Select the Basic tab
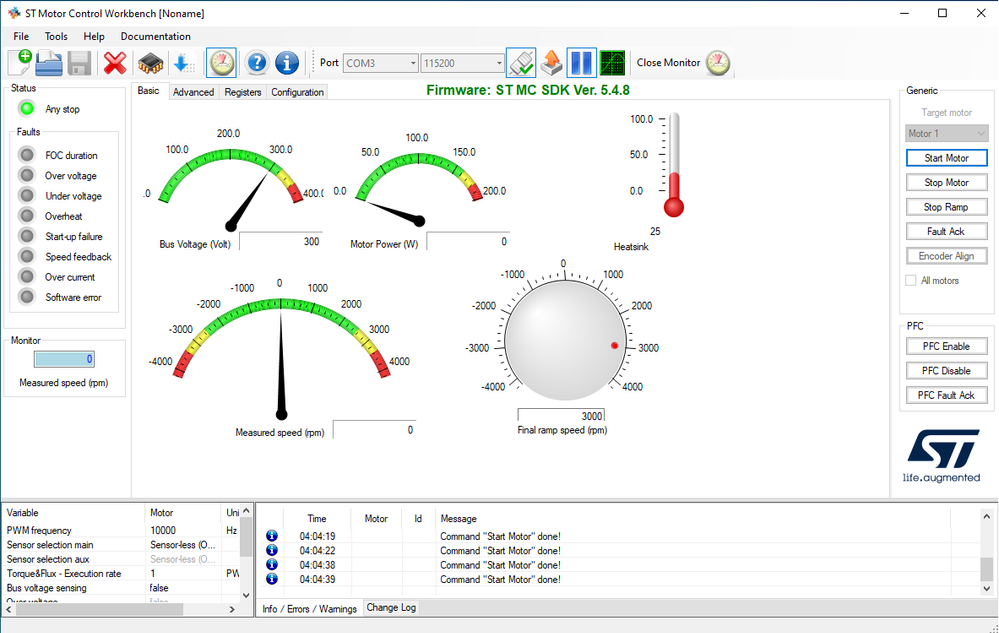 tap(148, 91)
